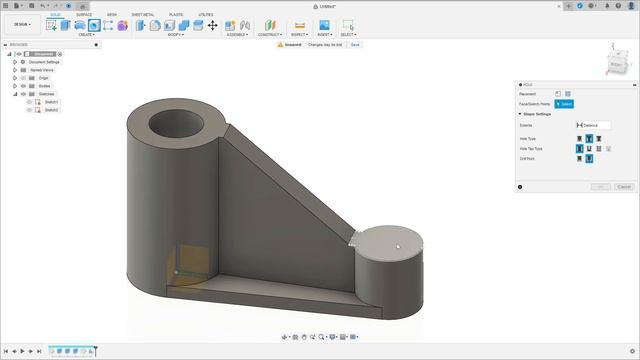Select the Press Pull tool
640x360 pixels.
point(140,25)
